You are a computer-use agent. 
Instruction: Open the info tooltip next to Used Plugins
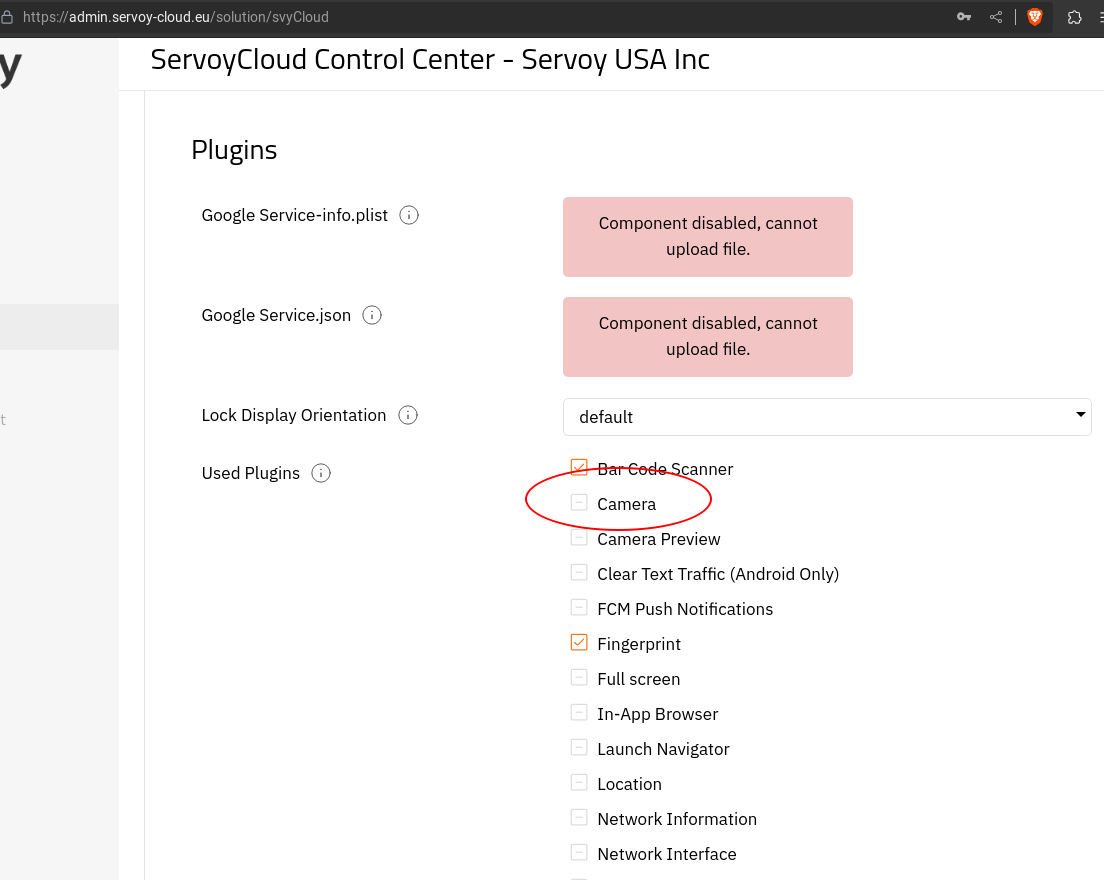(321, 473)
